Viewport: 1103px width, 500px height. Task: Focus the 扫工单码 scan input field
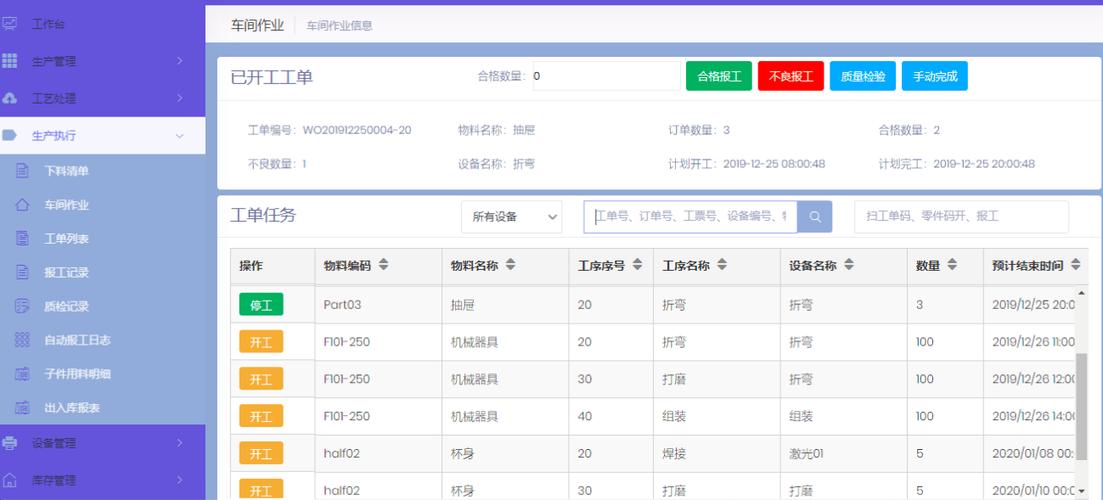pos(961,217)
